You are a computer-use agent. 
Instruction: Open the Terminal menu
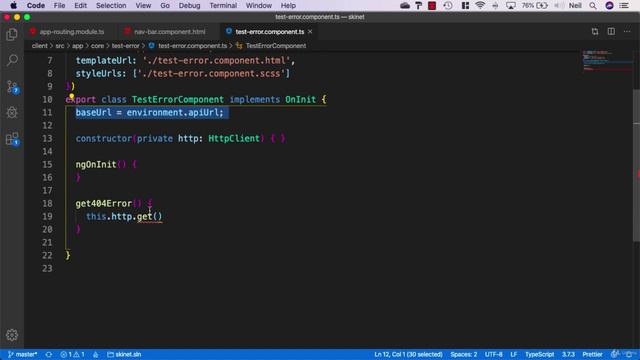coord(223,6)
